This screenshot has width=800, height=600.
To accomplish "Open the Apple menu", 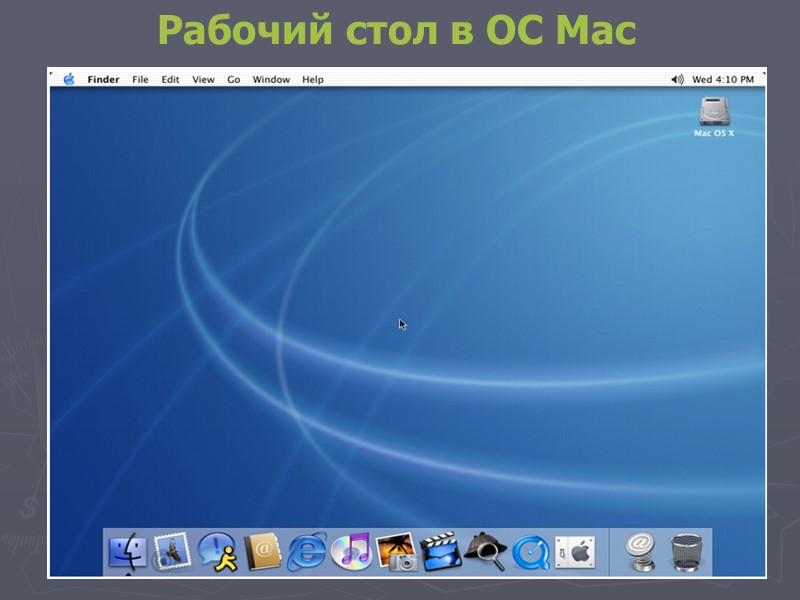I will pyautogui.click(x=69, y=78).
